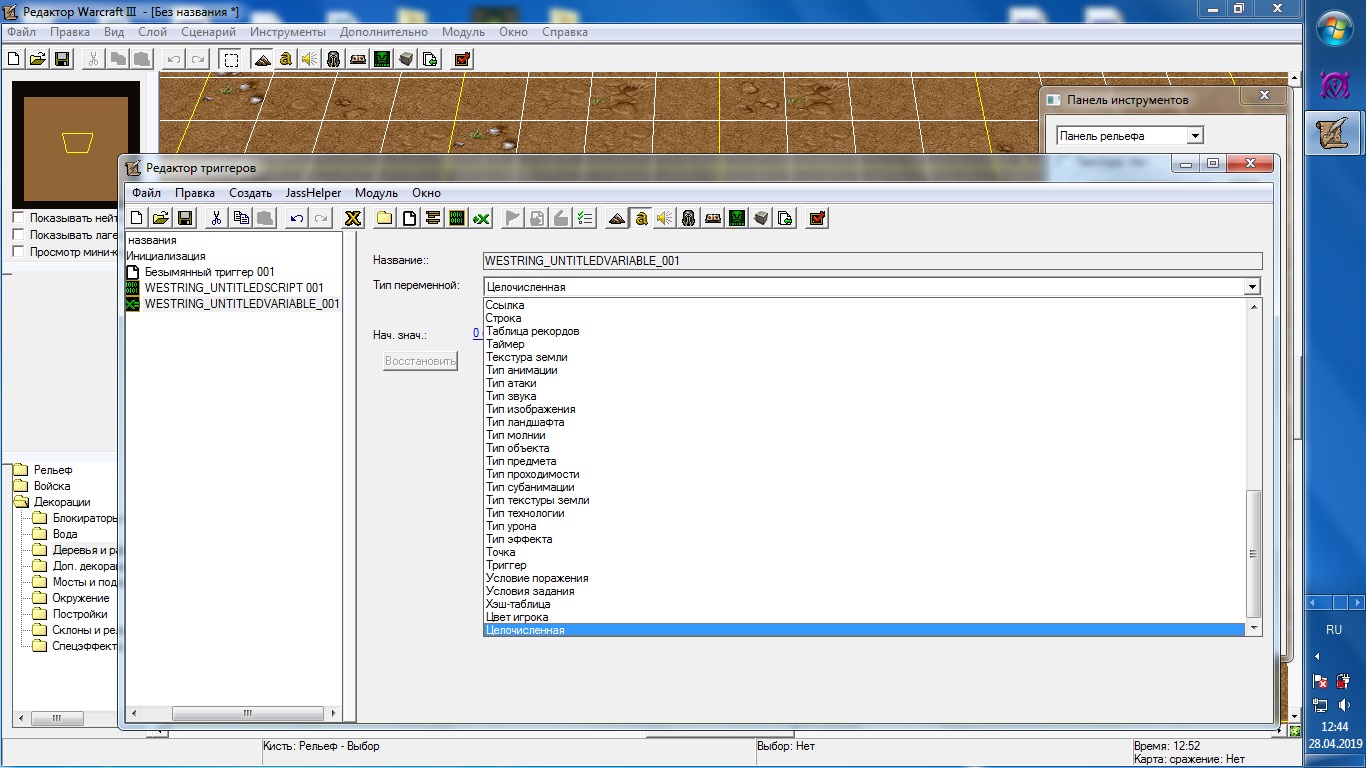Screen dimensions: 1366x768
Task: Click New Custom Script icon in trigger toolbar
Action: [x=457, y=218]
